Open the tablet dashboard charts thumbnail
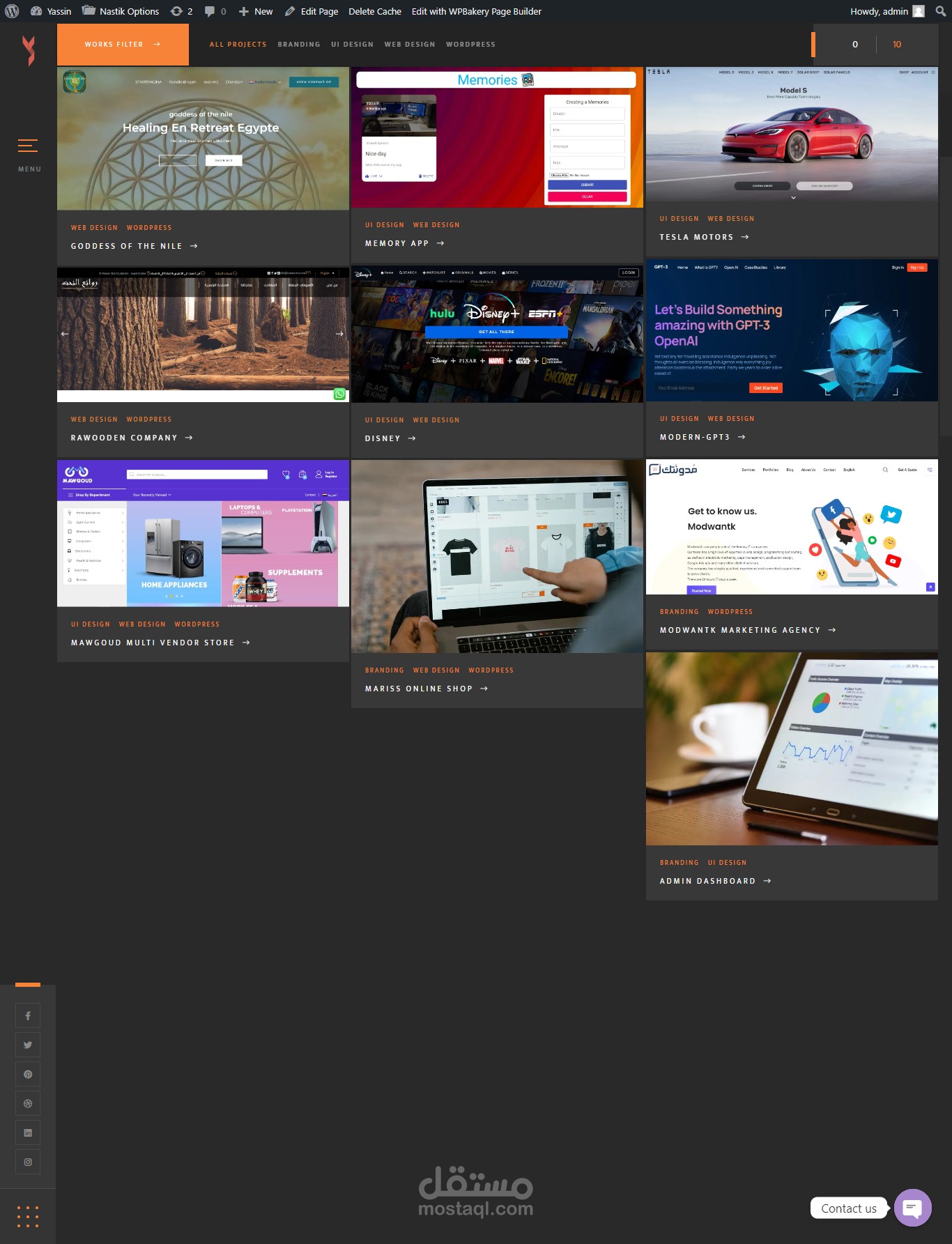The image size is (952, 1244). 792,749
